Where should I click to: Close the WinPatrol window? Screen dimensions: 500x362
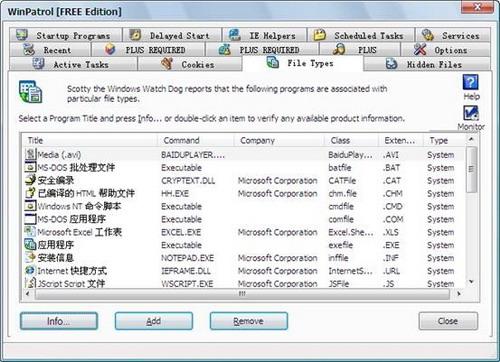(477, 6)
